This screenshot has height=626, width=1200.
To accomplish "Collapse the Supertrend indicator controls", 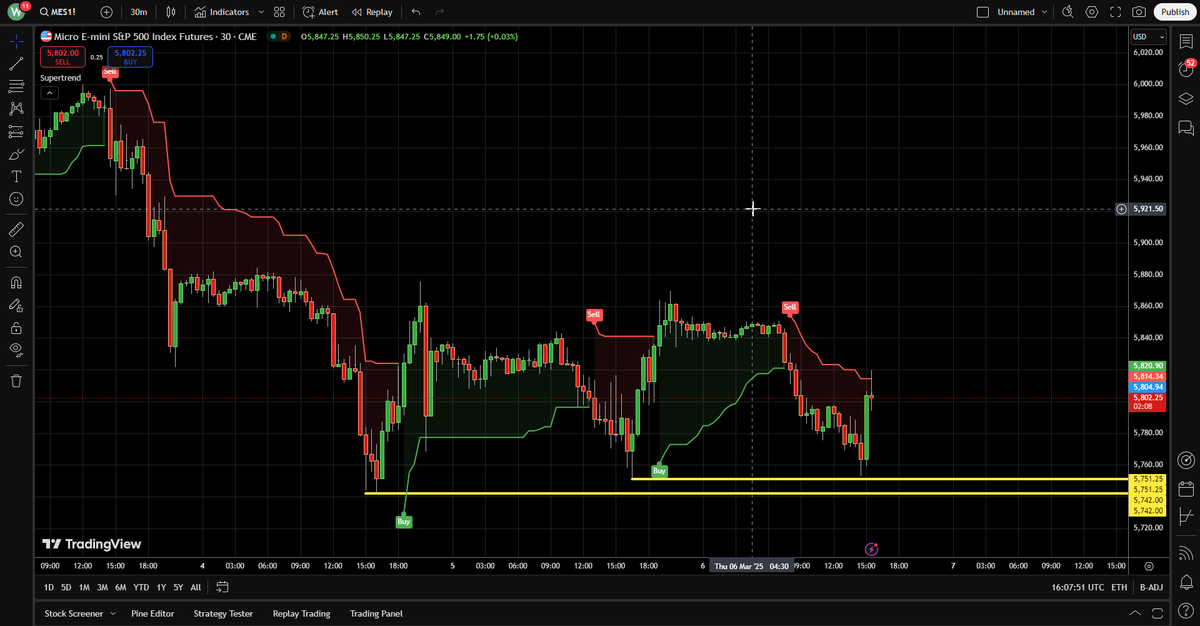I will point(49,92).
